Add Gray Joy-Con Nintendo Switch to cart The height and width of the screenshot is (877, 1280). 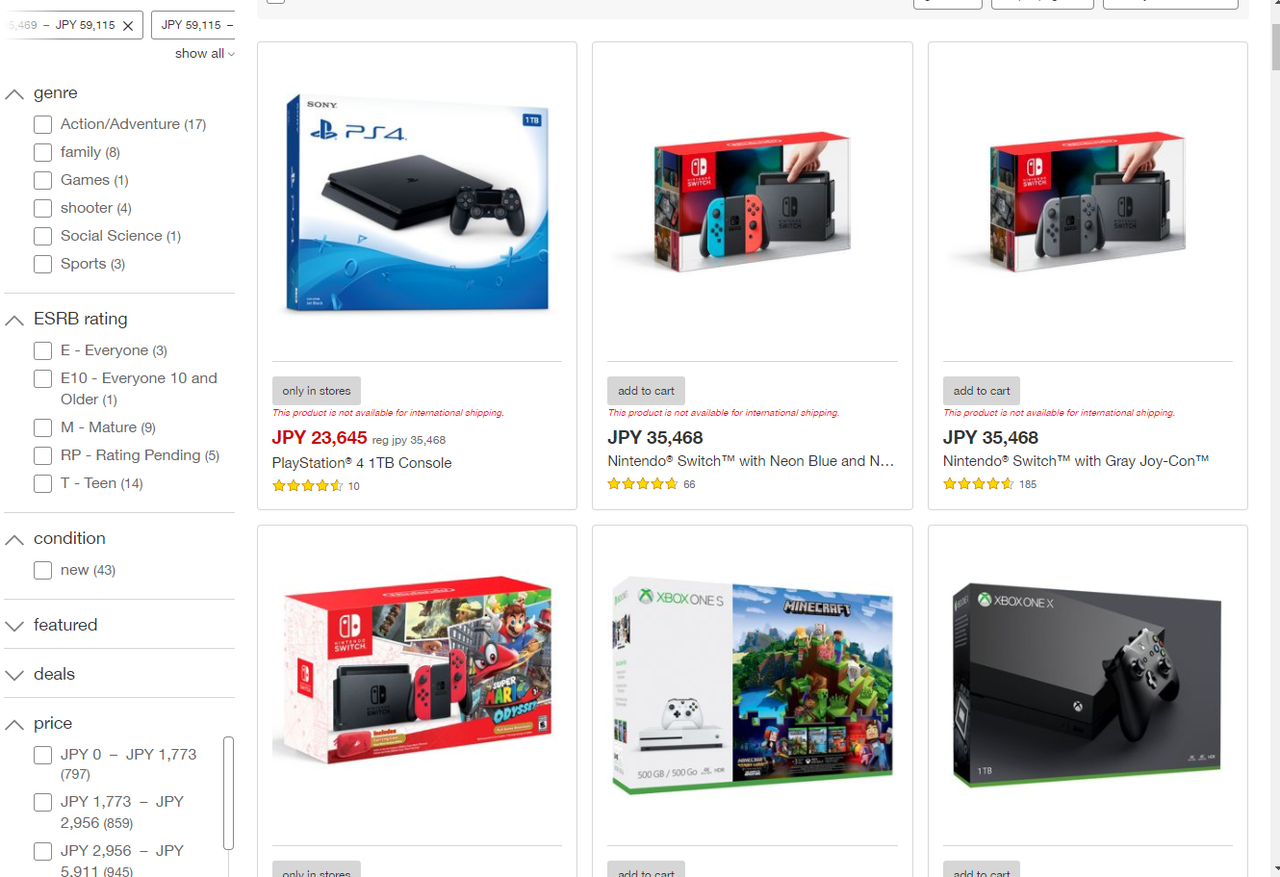[x=981, y=391]
